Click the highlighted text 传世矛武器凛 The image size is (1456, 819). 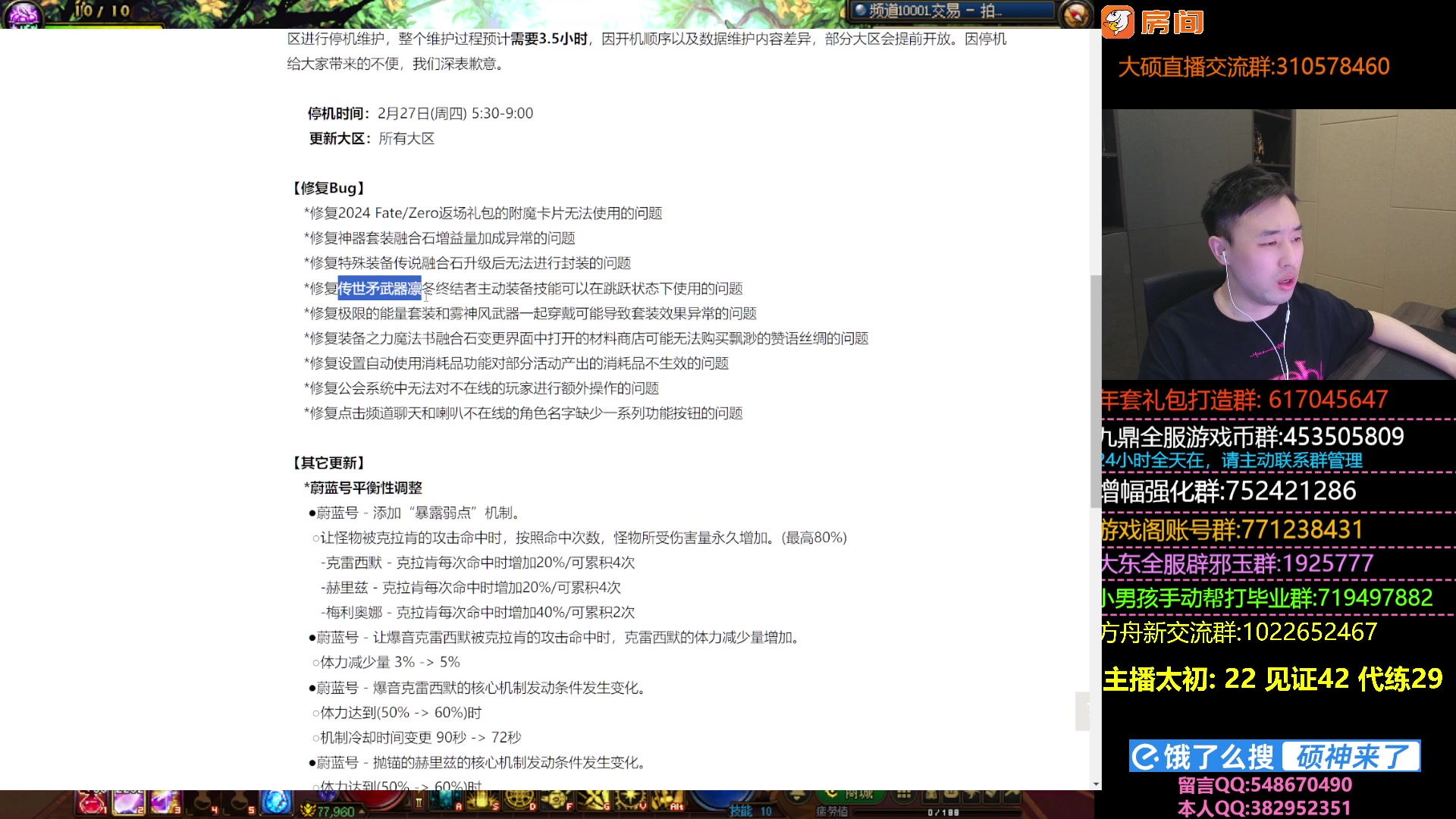(x=379, y=288)
